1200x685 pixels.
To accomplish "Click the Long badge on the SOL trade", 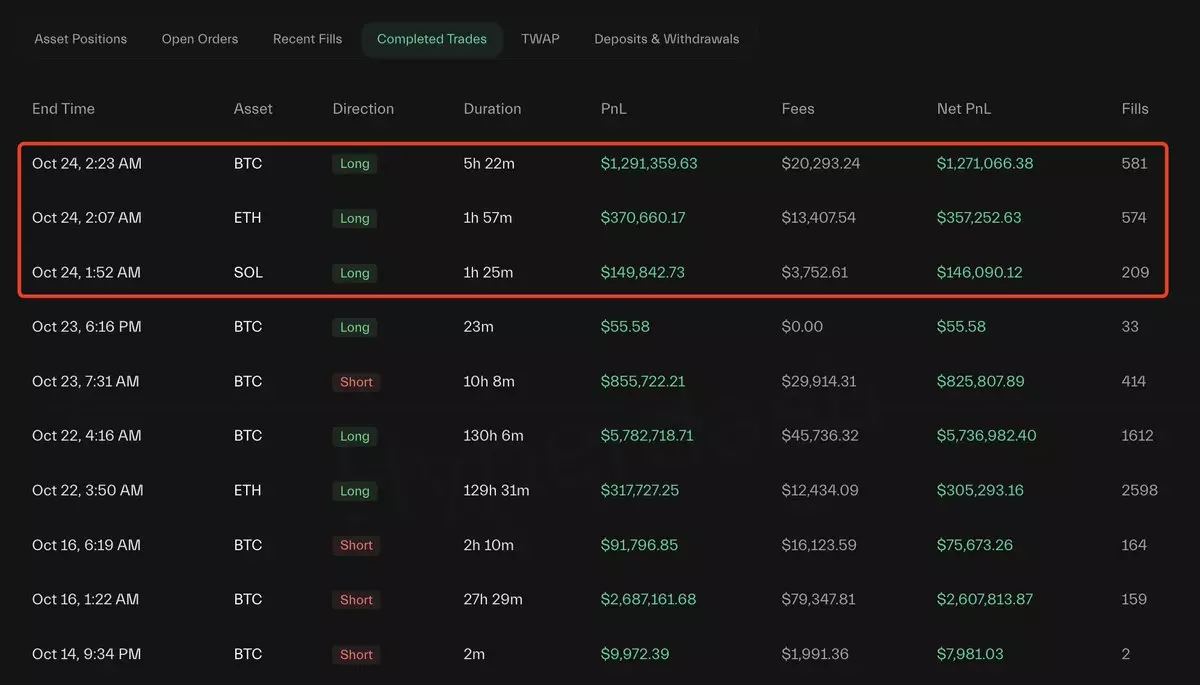I will [355, 273].
